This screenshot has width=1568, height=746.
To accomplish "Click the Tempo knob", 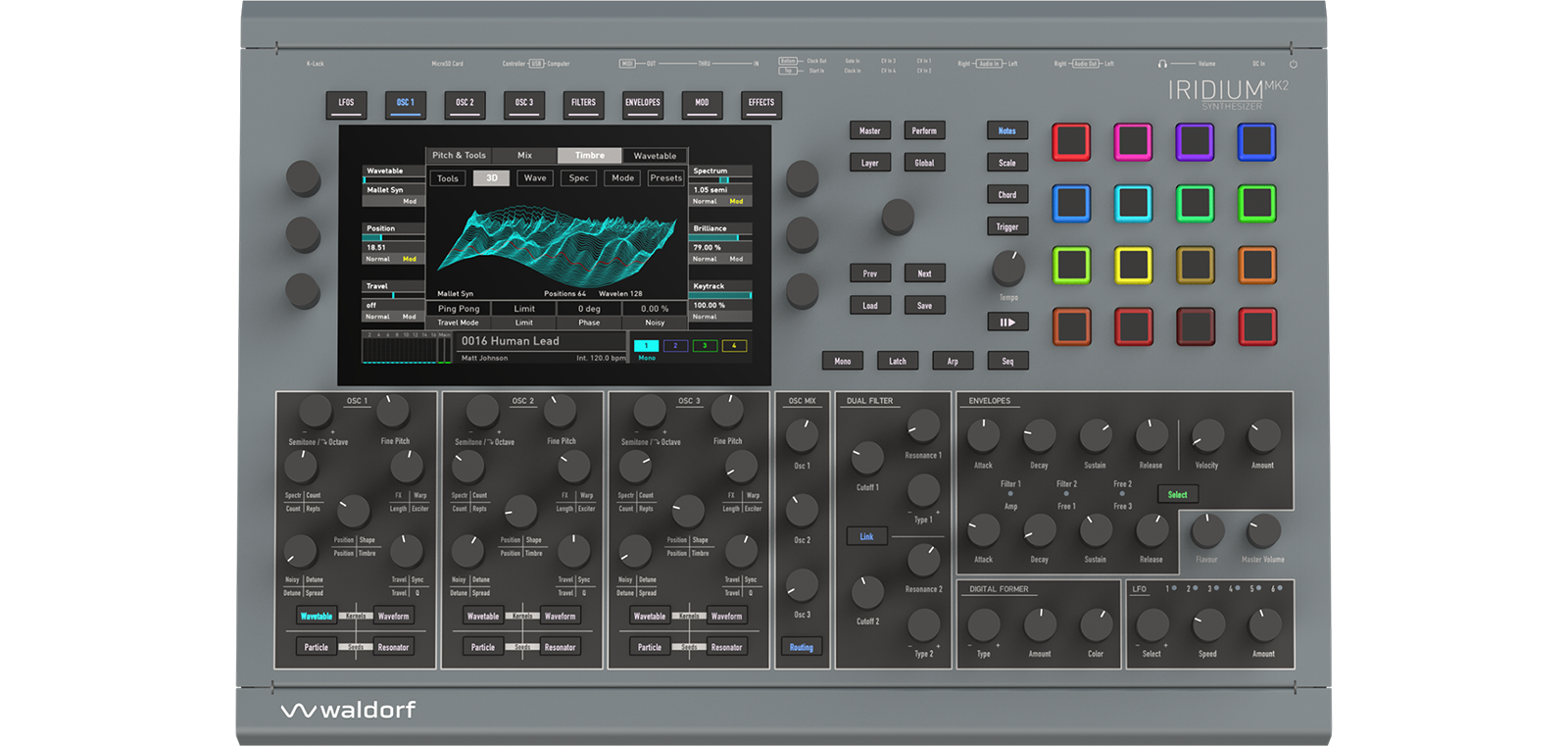I will point(1008,268).
